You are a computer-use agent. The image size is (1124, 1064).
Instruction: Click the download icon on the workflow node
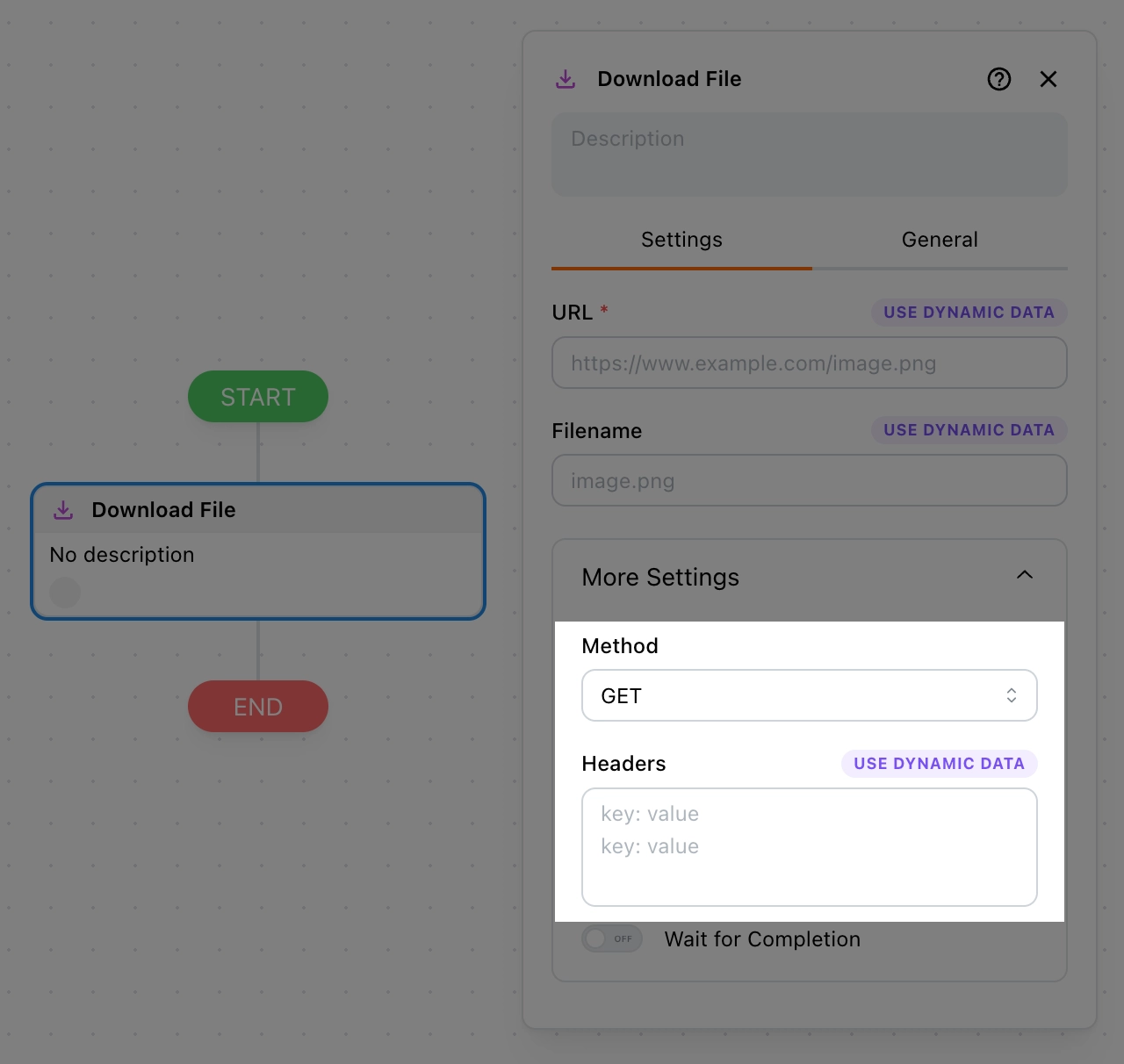click(x=63, y=510)
